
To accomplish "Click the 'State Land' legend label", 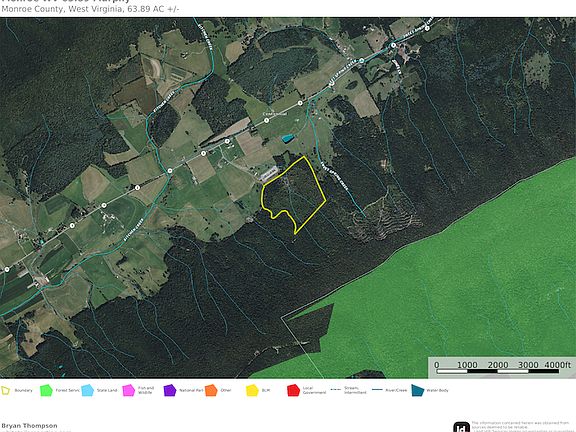I will pos(107,390).
